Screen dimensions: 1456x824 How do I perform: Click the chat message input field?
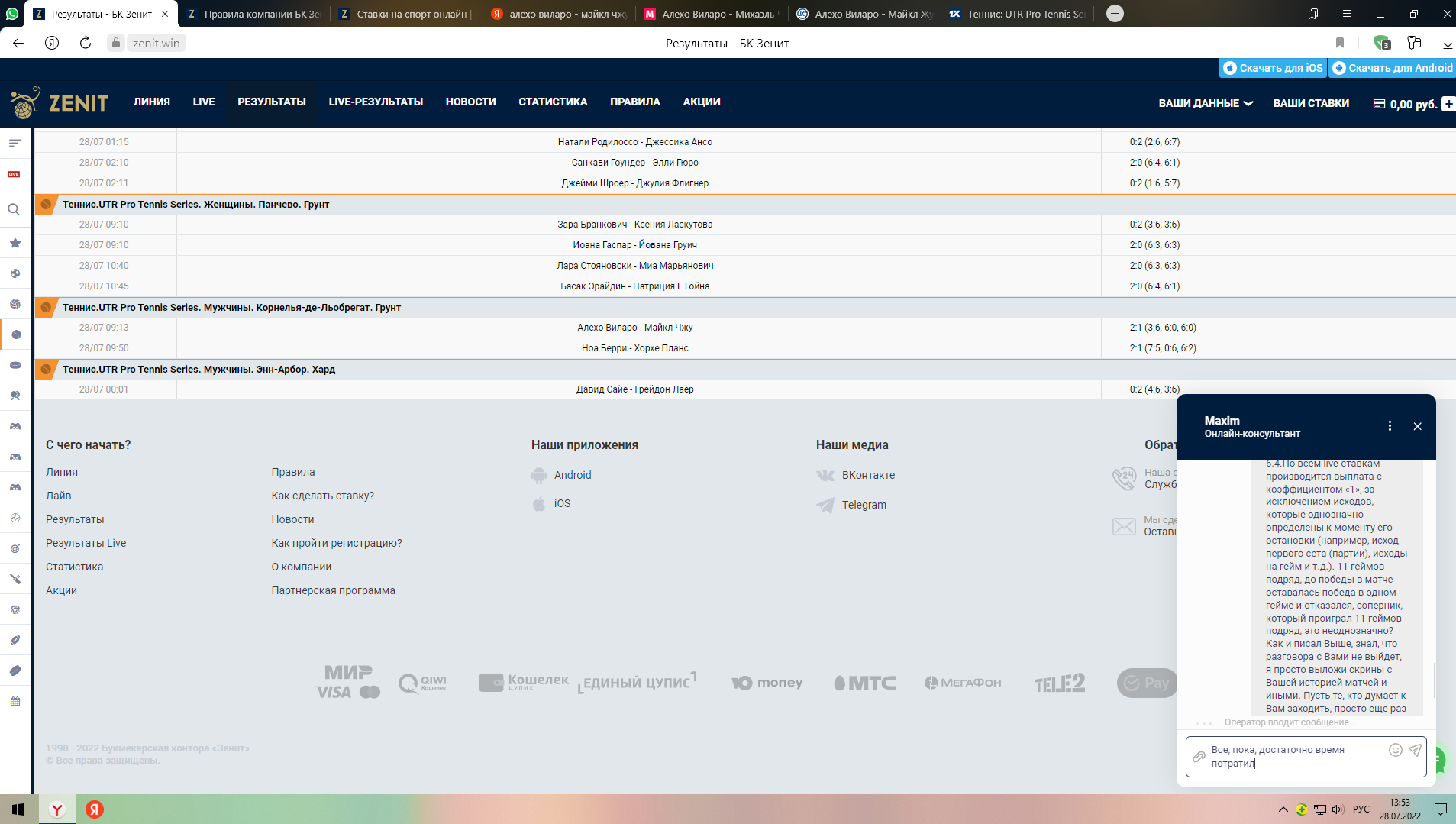pyautogui.click(x=1295, y=756)
